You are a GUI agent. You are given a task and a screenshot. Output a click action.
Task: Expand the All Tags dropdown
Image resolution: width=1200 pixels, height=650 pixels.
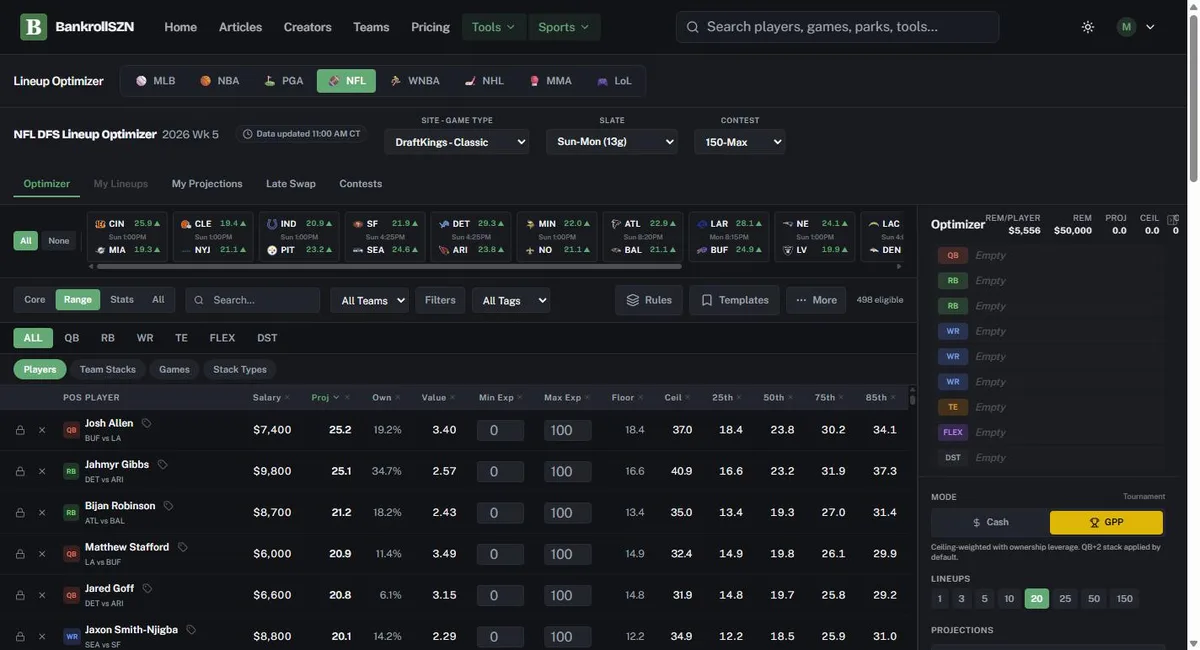[x=511, y=300]
